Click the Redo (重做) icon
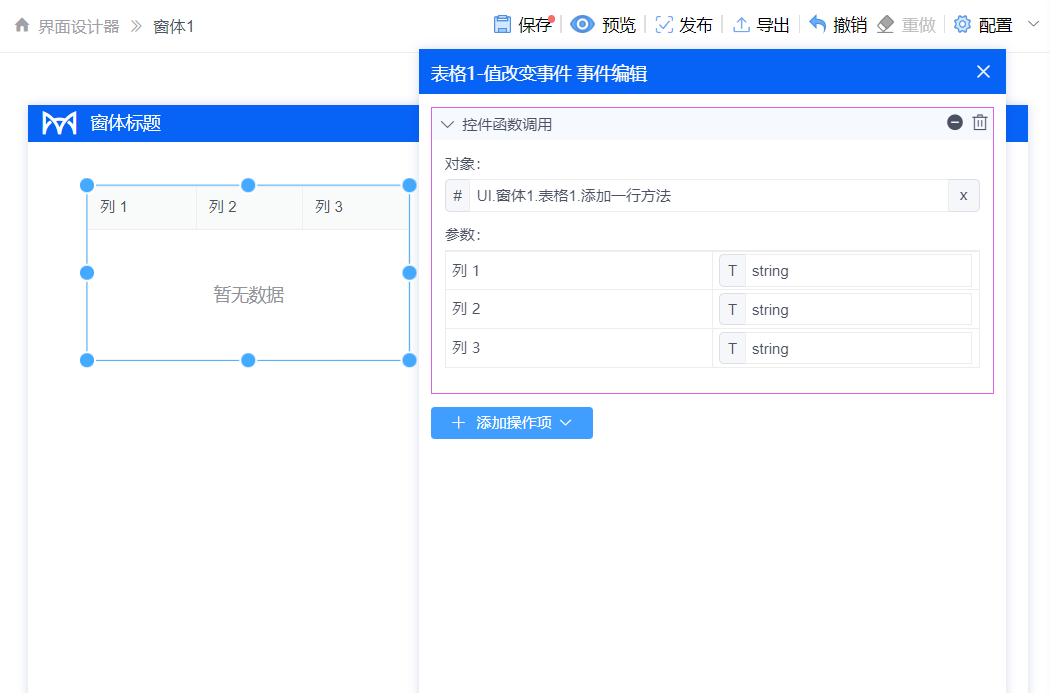This screenshot has height=693, width=1050. pyautogui.click(x=887, y=24)
